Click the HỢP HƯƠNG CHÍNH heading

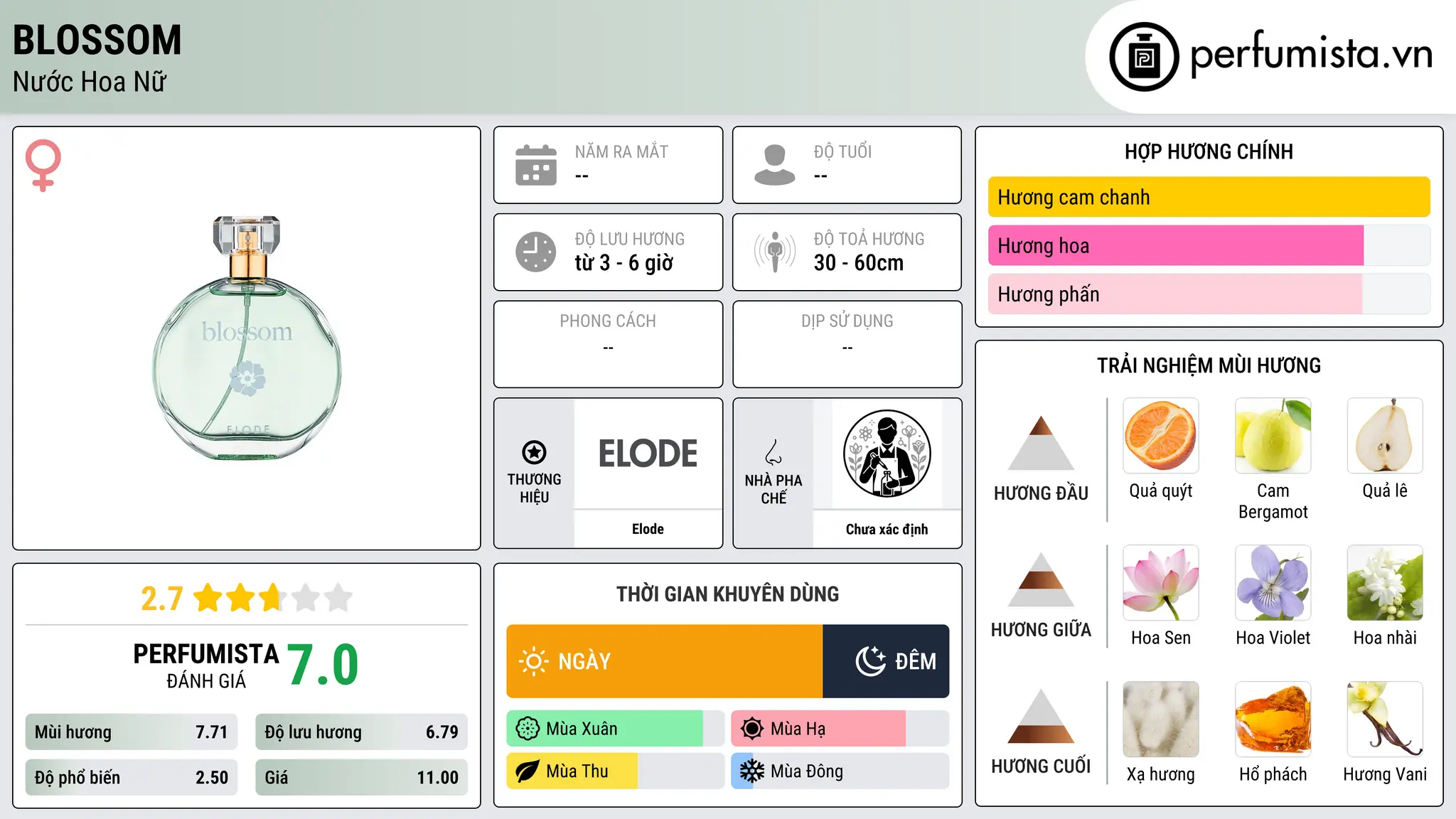click(x=1209, y=151)
